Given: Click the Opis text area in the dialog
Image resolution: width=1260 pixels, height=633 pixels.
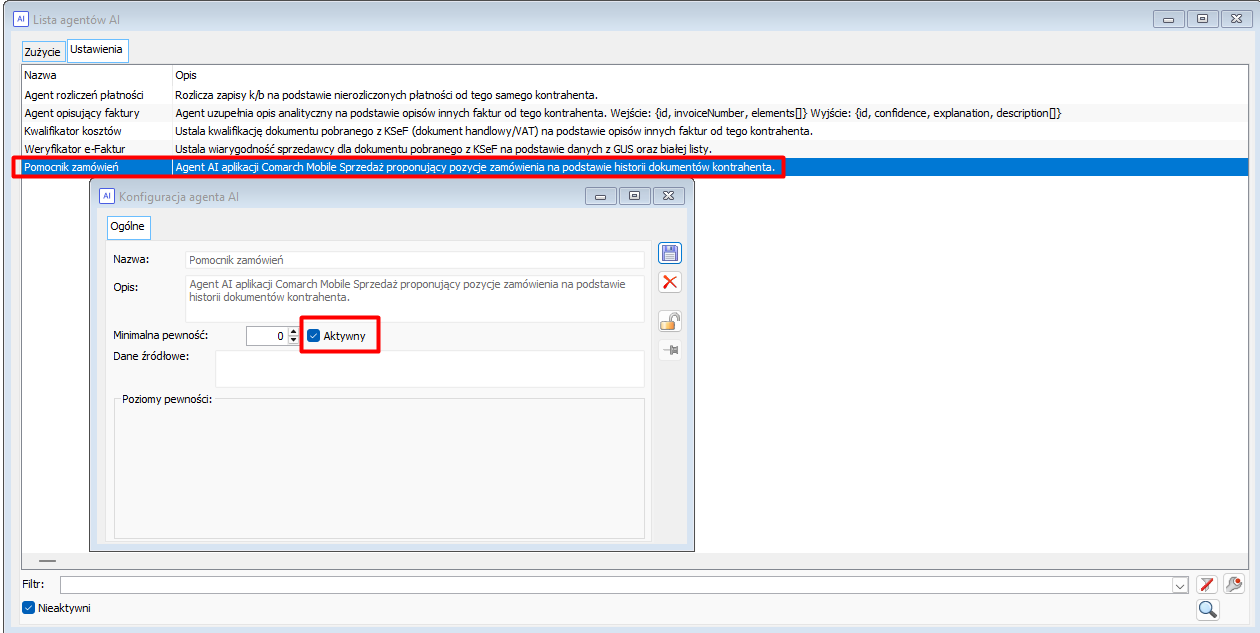Looking at the screenshot, I should click(x=415, y=299).
